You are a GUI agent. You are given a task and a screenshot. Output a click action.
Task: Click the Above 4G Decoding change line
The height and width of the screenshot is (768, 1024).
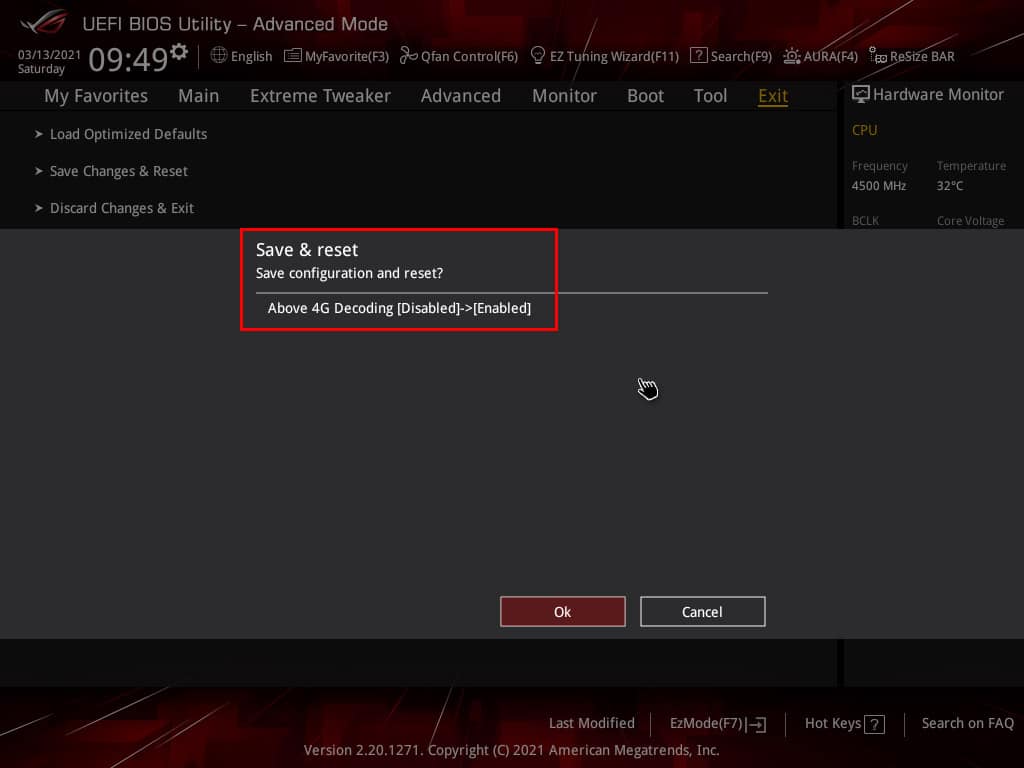click(x=399, y=308)
